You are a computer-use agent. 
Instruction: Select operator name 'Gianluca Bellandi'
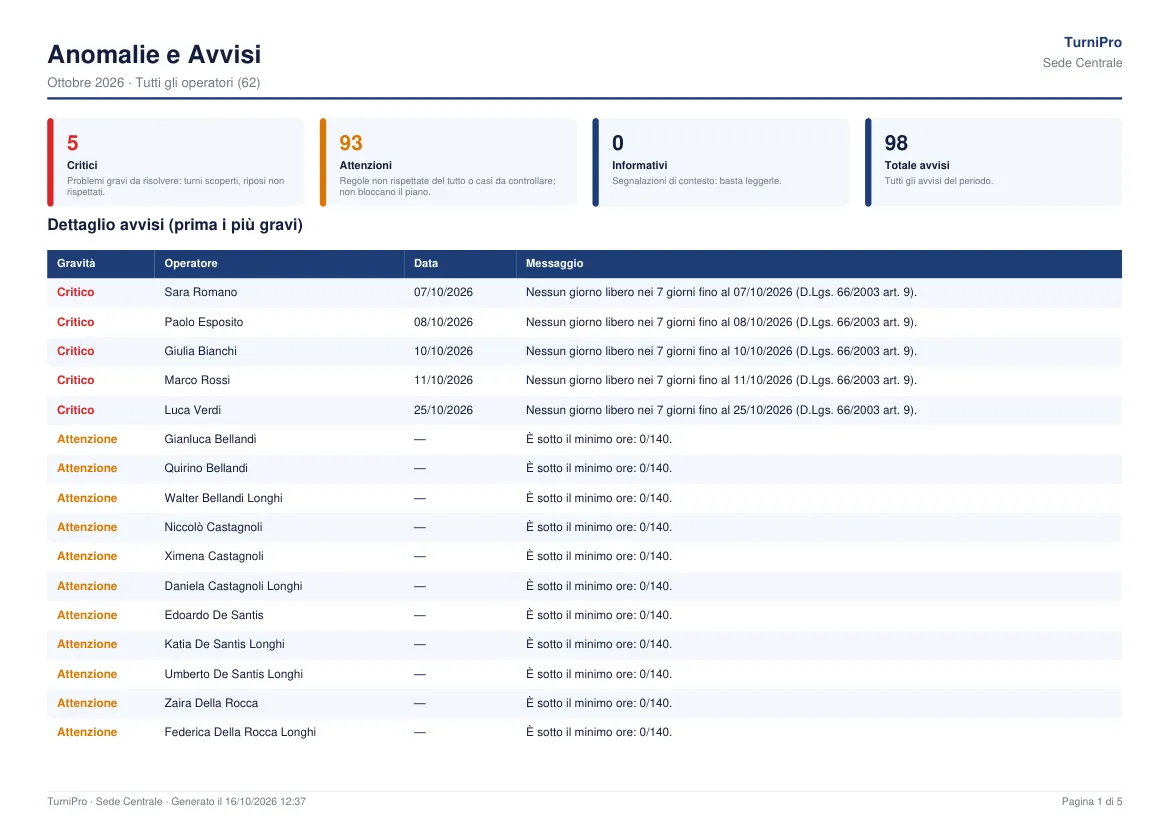[x=210, y=440]
